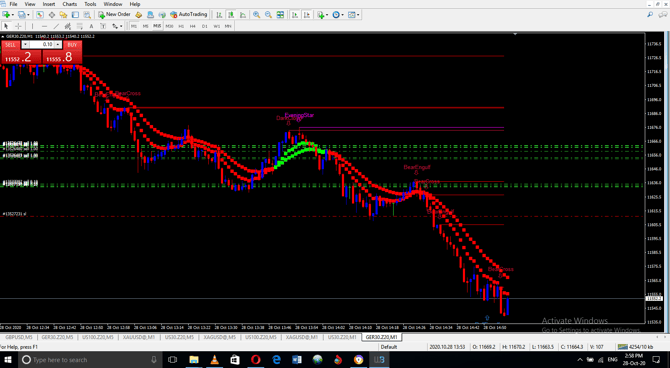670x368 pixels.
Task: Click the red SELL button
Action: 10,45
